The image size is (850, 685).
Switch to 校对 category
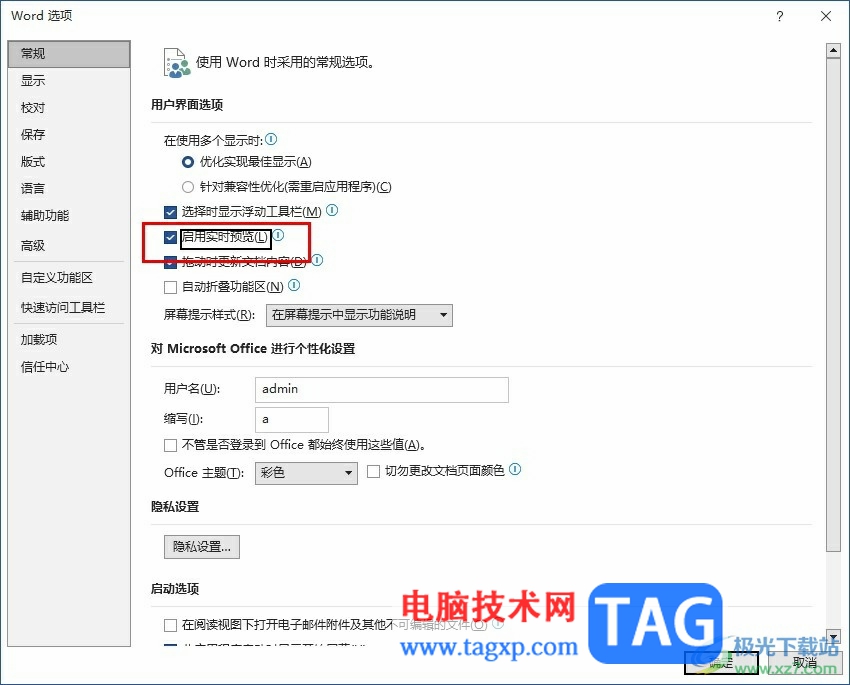tap(69, 107)
